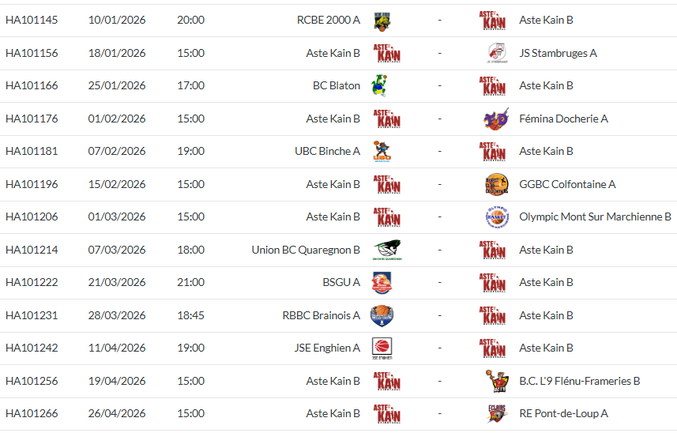Click the JS Stambruges A team logo
Viewport: 677px width, 433px height.
(x=497, y=53)
